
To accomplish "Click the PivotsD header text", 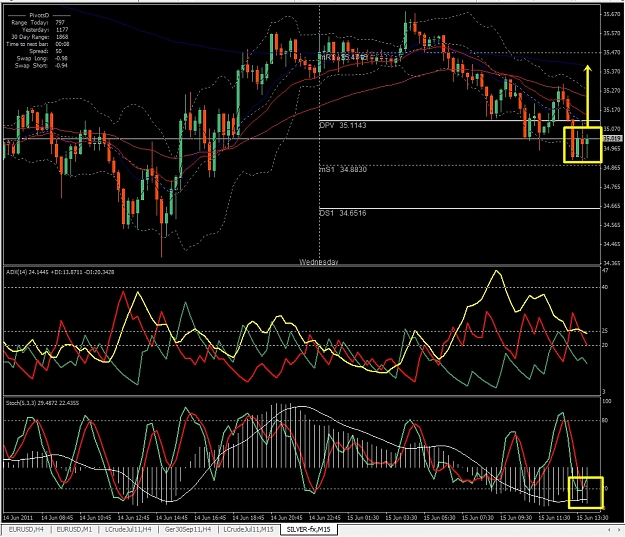I will click(x=39, y=15).
